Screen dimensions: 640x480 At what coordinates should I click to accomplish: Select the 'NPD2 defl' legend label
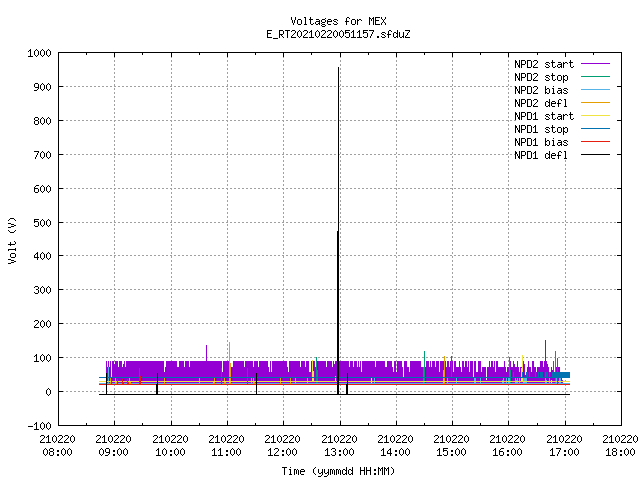tap(541, 103)
